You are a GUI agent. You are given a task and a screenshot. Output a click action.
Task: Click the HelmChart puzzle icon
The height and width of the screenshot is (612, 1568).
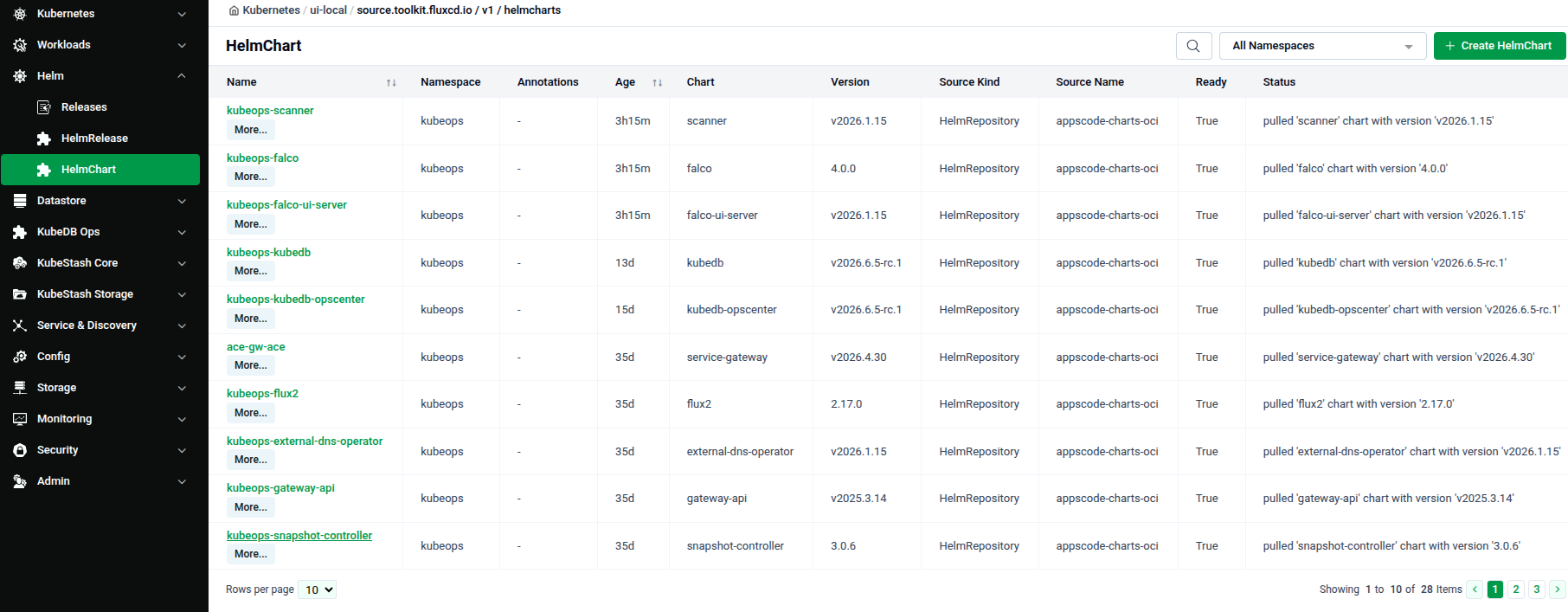coord(44,170)
